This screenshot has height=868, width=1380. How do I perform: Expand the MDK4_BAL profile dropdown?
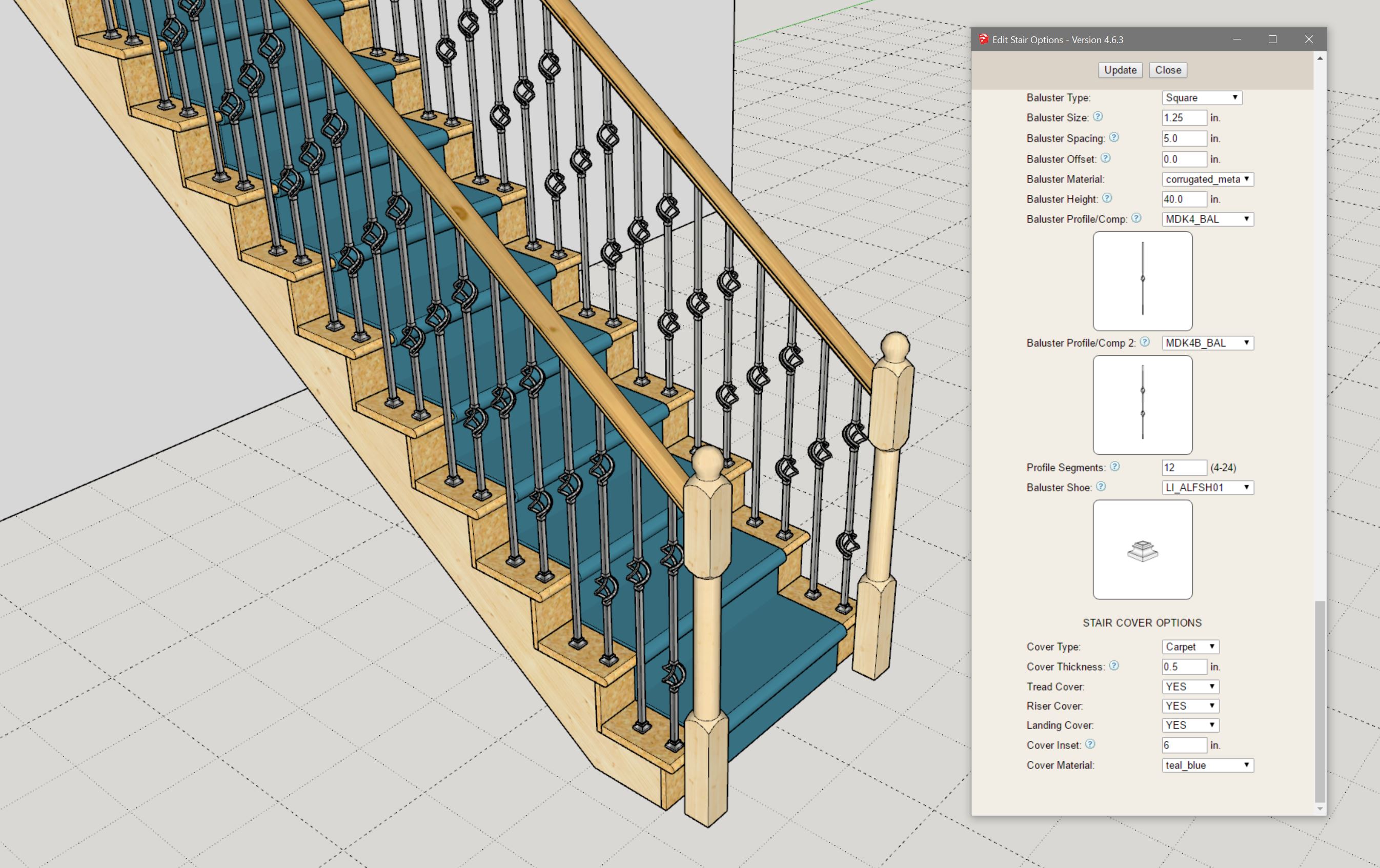[1208, 219]
